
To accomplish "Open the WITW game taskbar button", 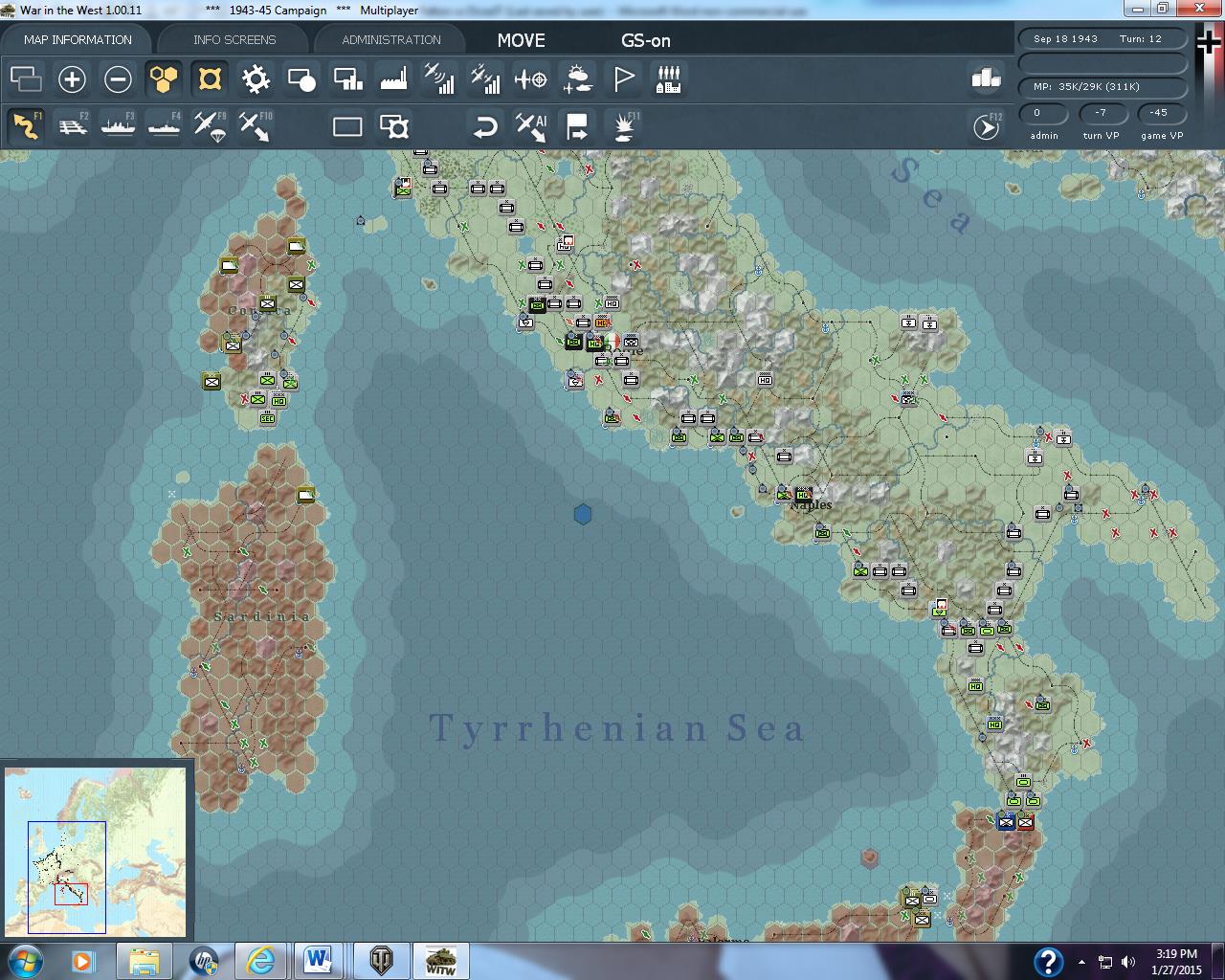I will tap(440, 961).
